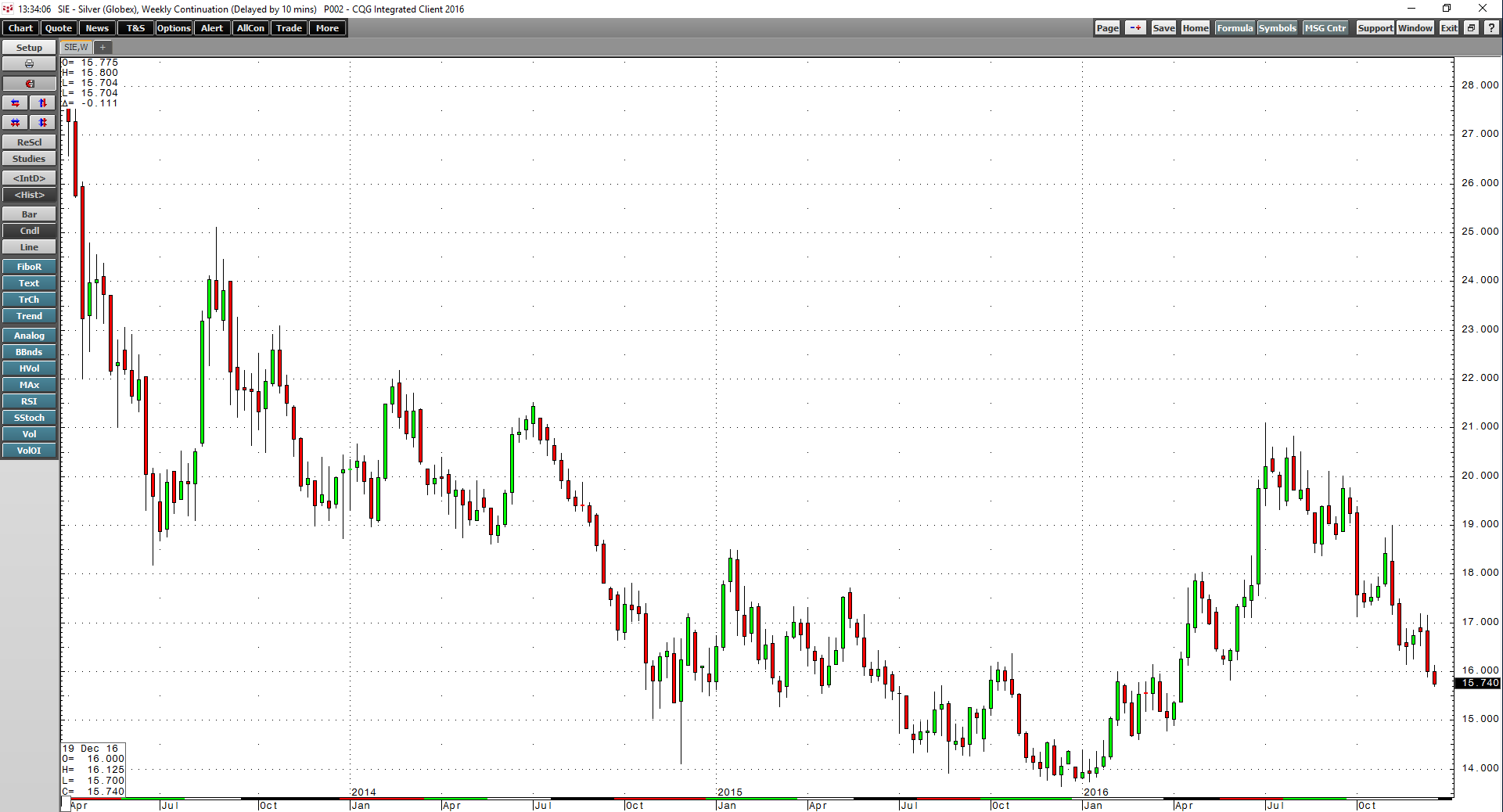The width and height of the screenshot is (1503, 812).
Task: Click the horizontal inward arrows compress icon
Action: (x=16, y=123)
